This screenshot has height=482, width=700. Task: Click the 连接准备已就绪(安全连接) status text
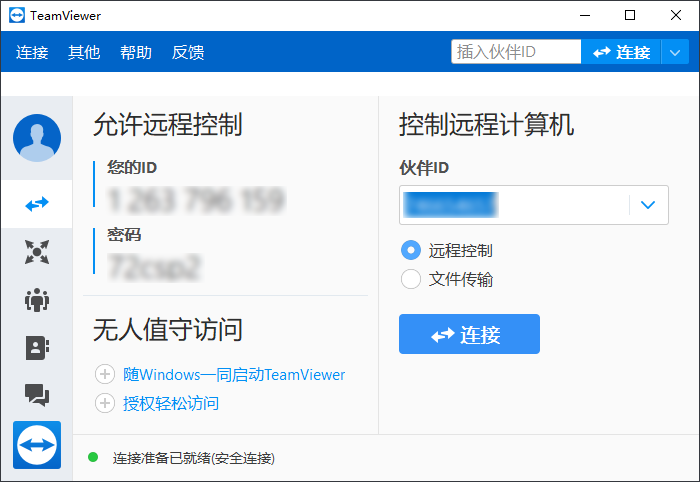[x=194, y=458]
